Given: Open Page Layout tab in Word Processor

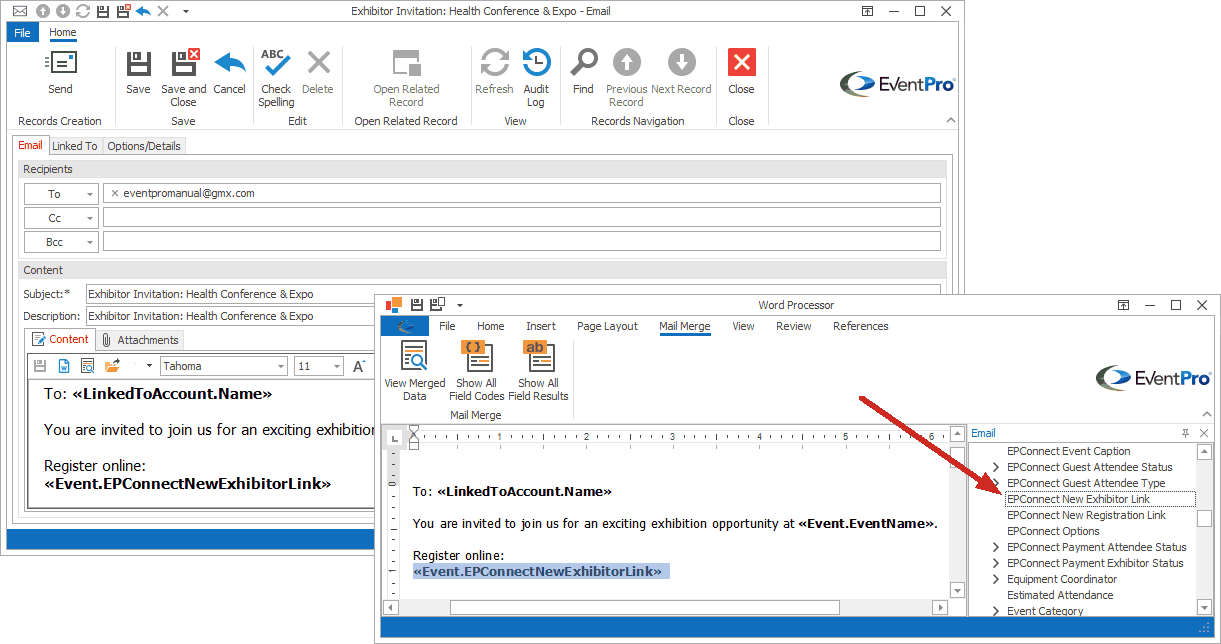Looking at the screenshot, I should [607, 326].
